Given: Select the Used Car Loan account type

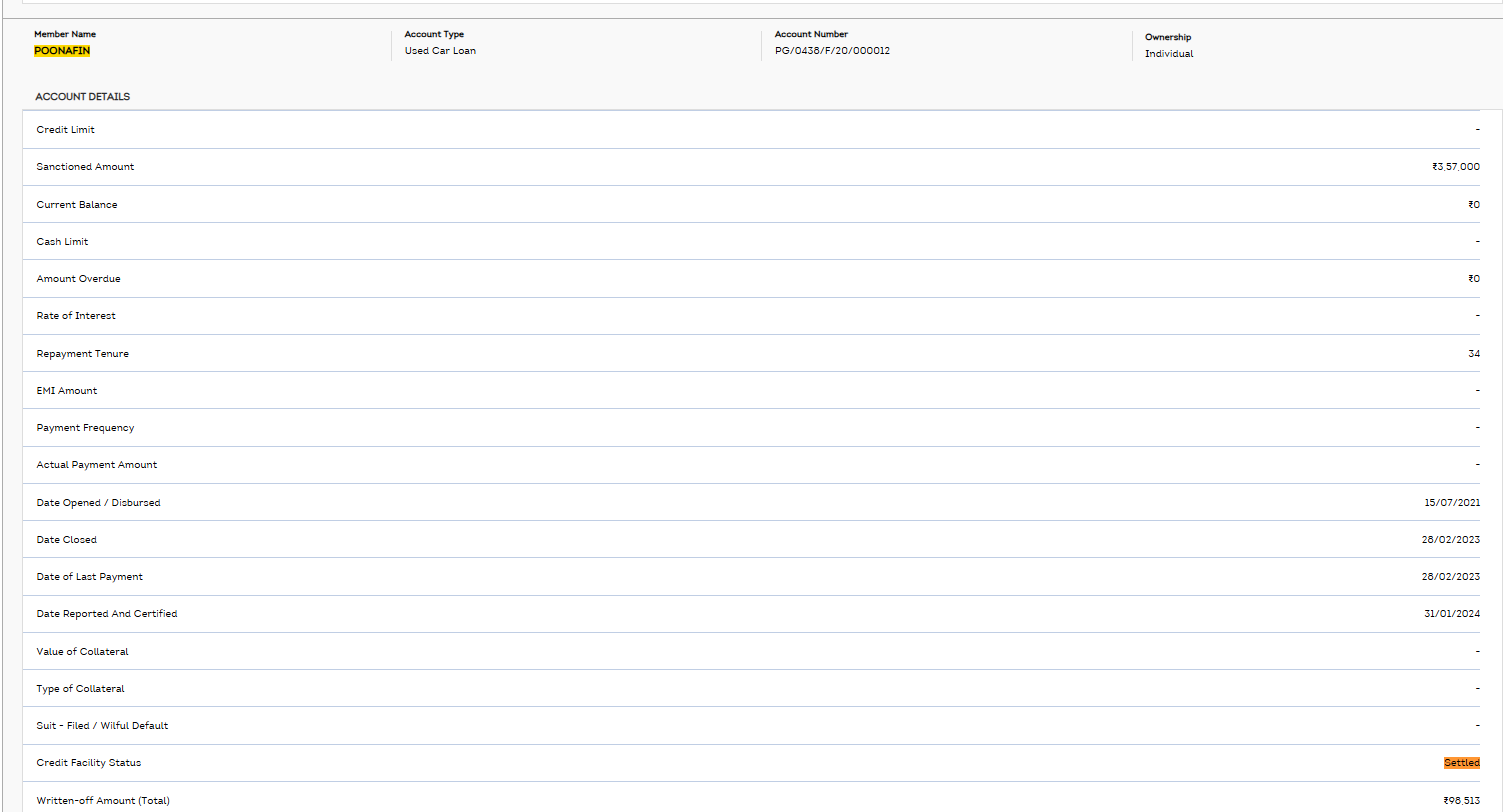Looking at the screenshot, I should 440,51.
